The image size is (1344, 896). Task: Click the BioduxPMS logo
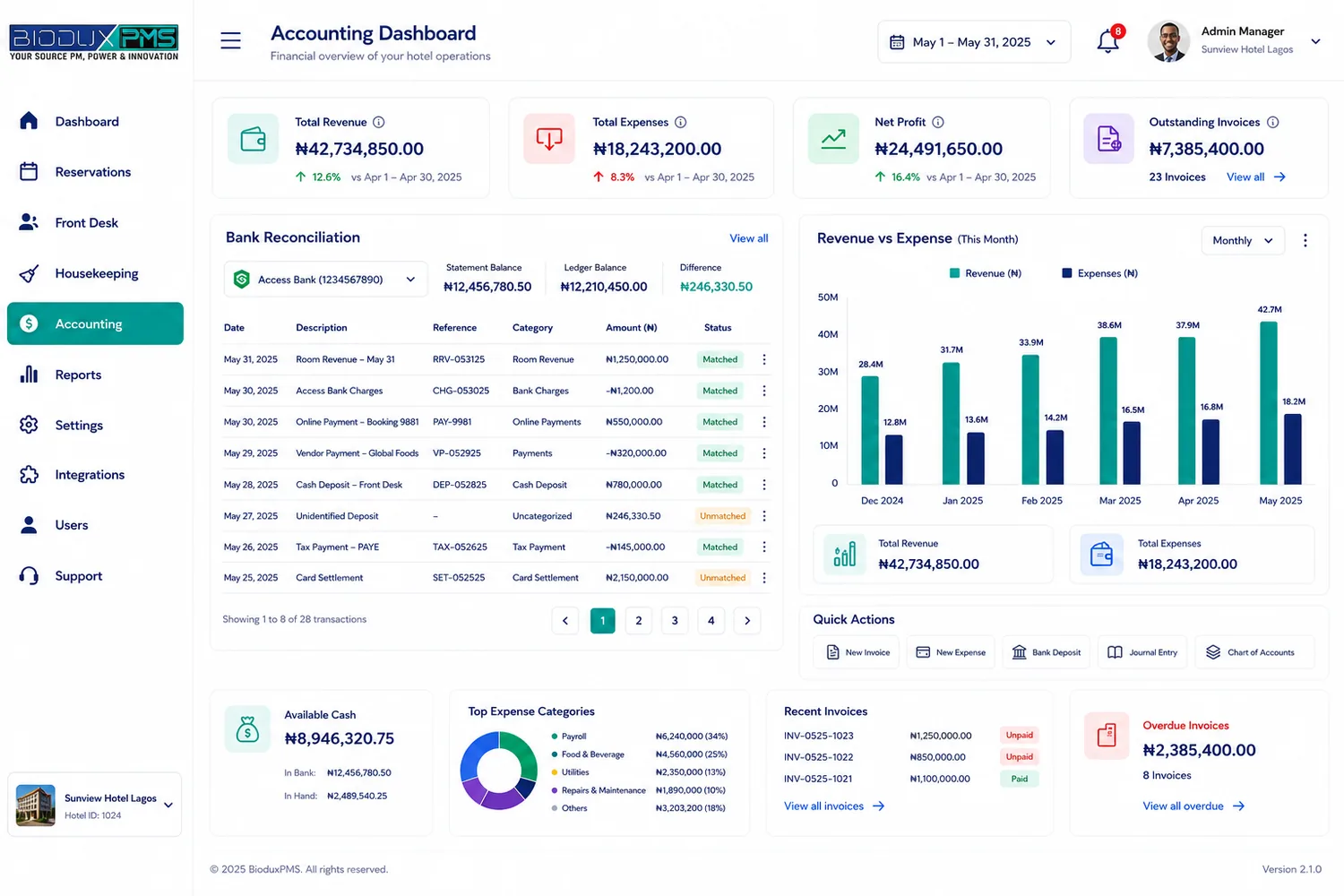[x=94, y=42]
